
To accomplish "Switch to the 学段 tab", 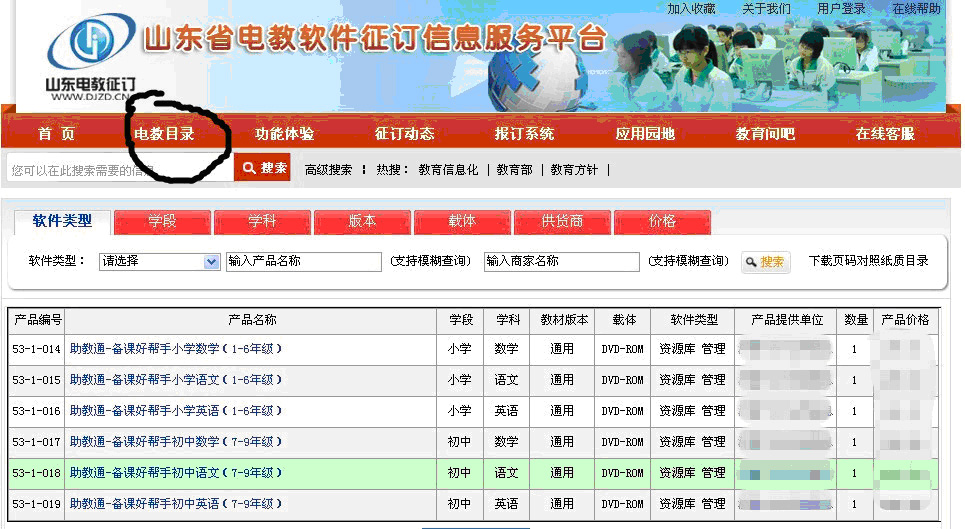I will [x=162, y=221].
